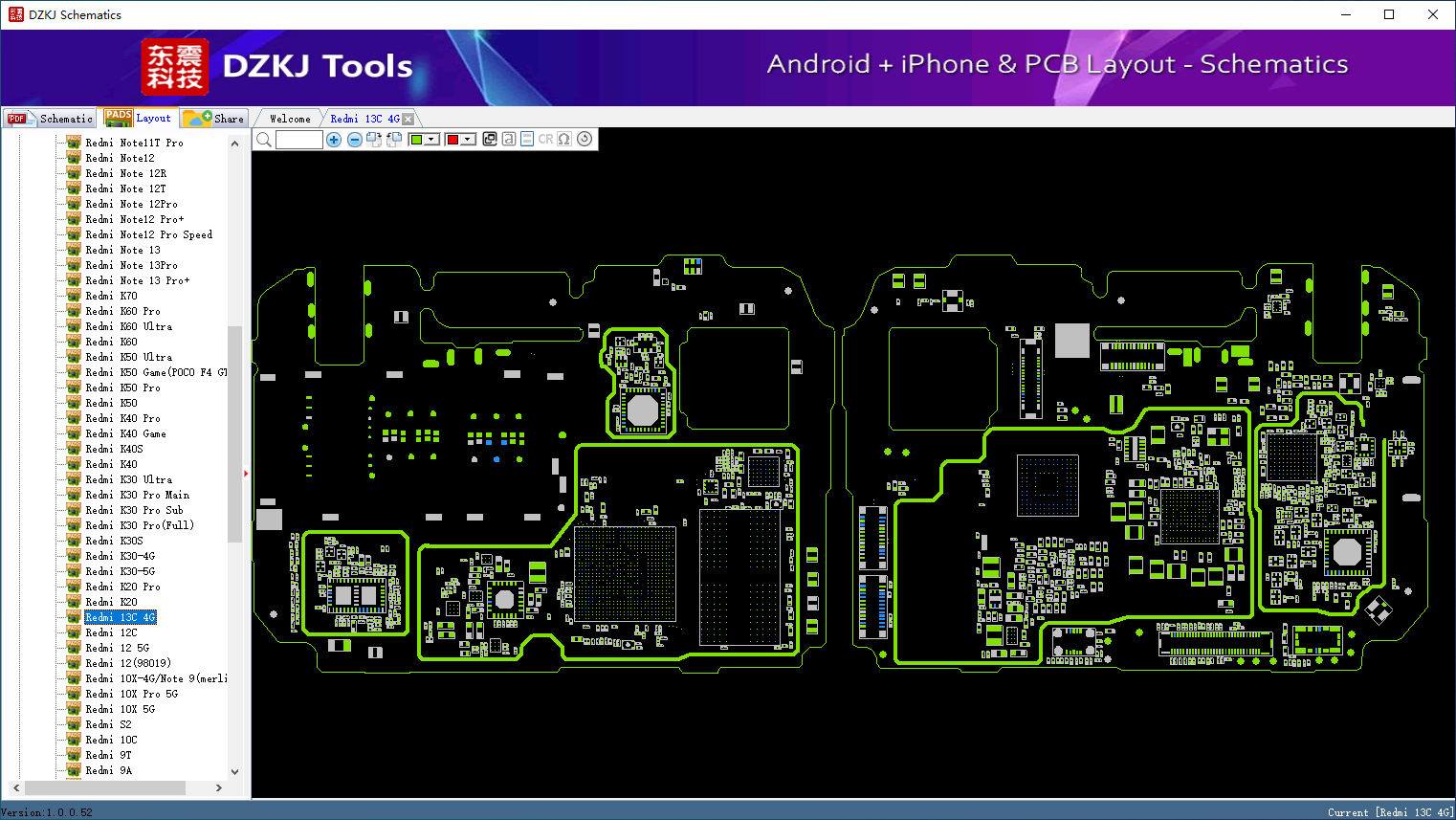Rotate the board layout counter-clockwise
1456x820 pixels.
pos(394,140)
